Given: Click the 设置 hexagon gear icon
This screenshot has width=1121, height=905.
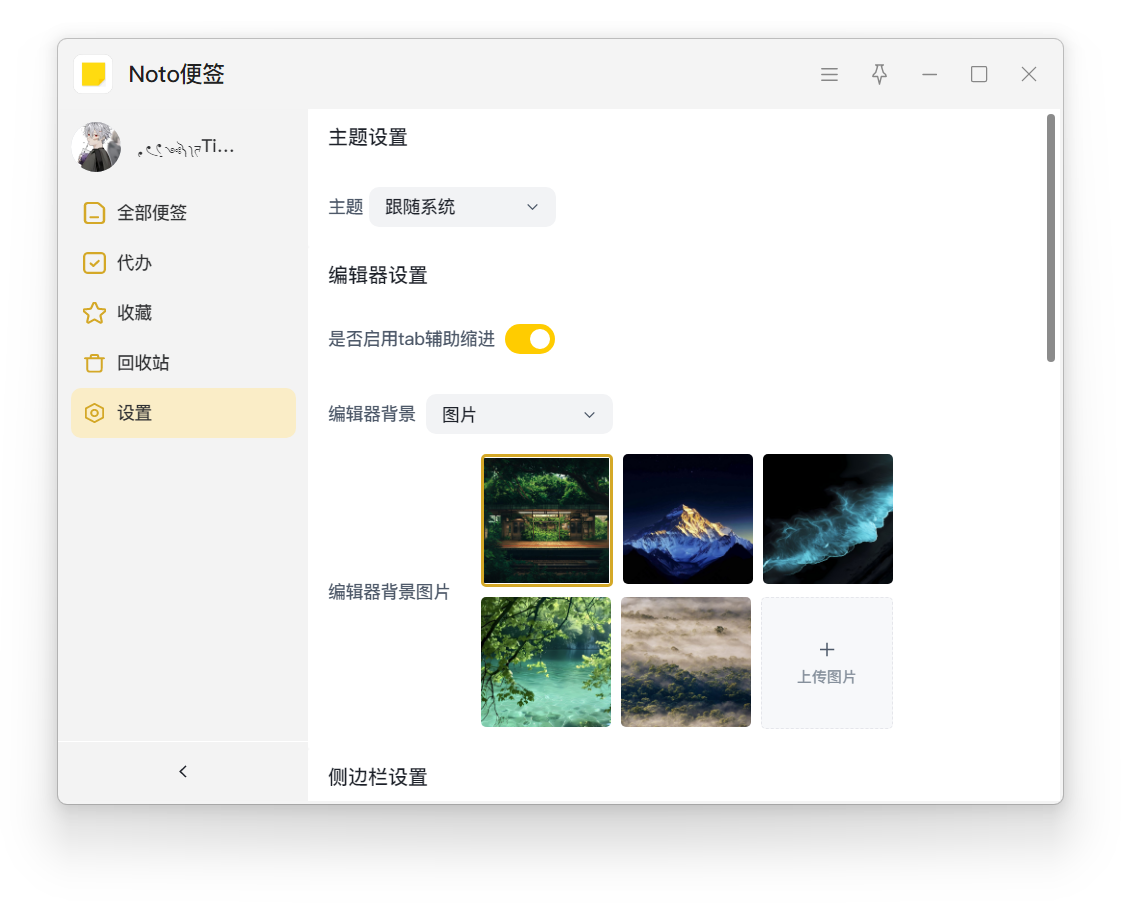Looking at the screenshot, I should click(94, 413).
